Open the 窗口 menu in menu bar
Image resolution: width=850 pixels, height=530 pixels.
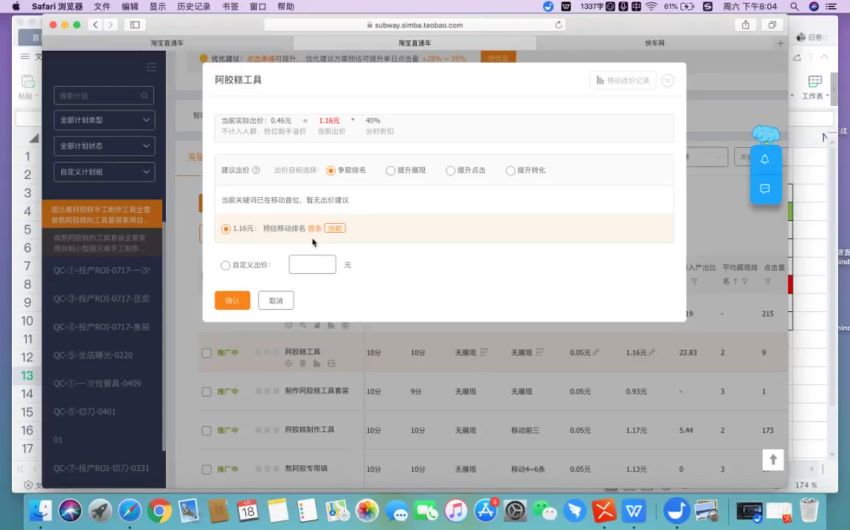pyautogui.click(x=258, y=7)
